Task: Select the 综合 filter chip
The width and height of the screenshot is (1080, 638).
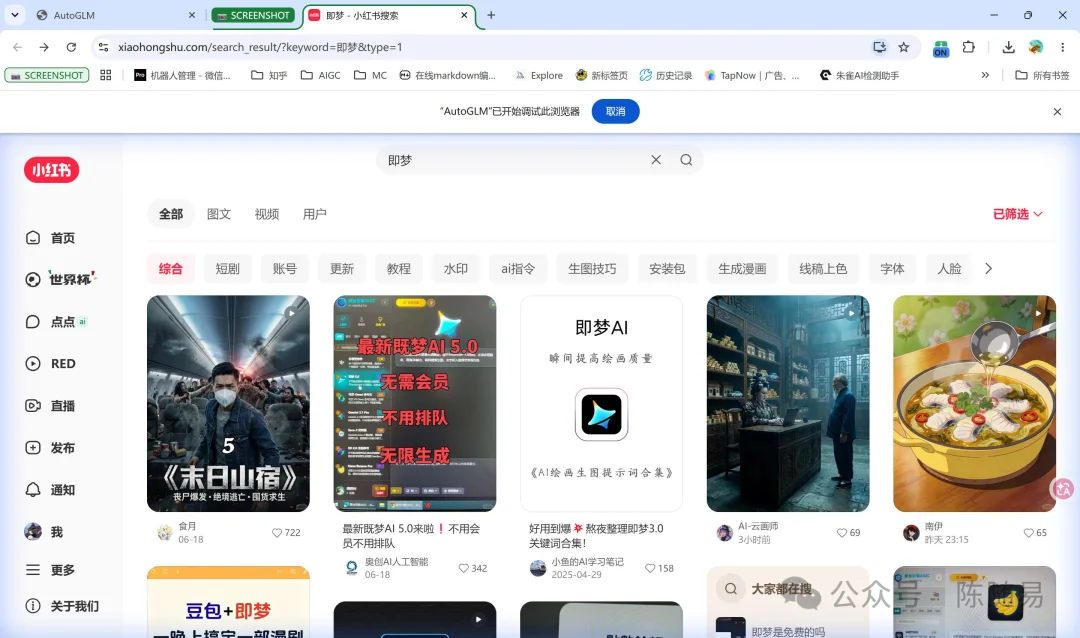Action: click(x=171, y=269)
